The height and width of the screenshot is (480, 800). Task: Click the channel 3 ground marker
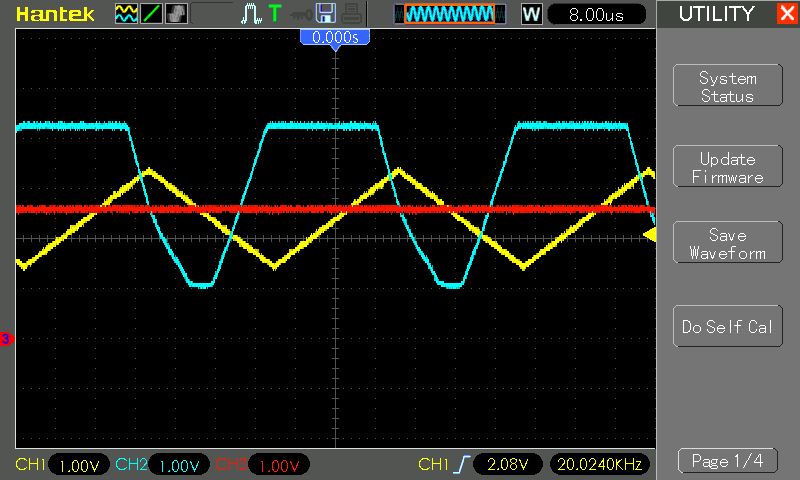coord(6,339)
